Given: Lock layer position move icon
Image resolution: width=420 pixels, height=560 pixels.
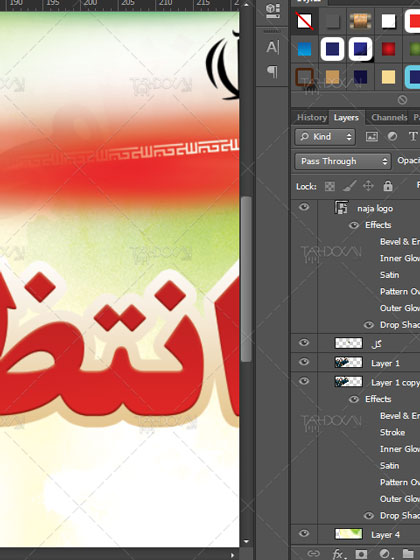Looking at the screenshot, I should click(368, 186).
